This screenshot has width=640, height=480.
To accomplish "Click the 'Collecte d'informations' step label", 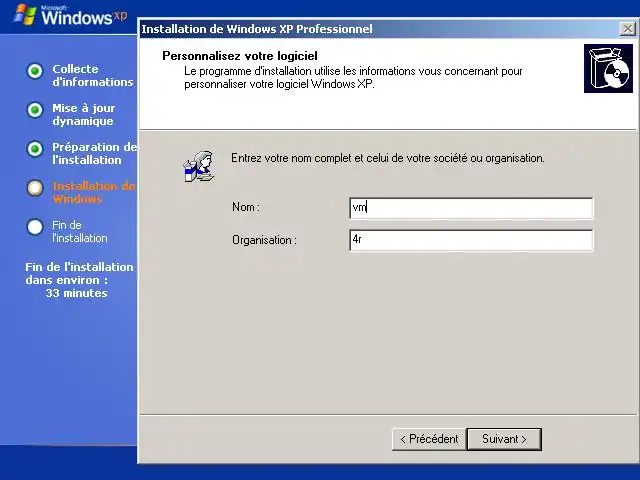I will click(93, 76).
